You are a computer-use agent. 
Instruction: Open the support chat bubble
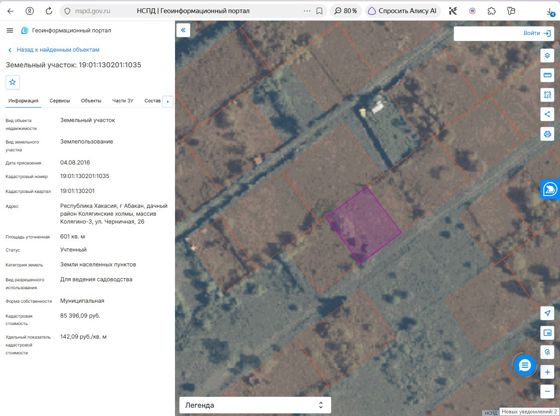[525, 365]
